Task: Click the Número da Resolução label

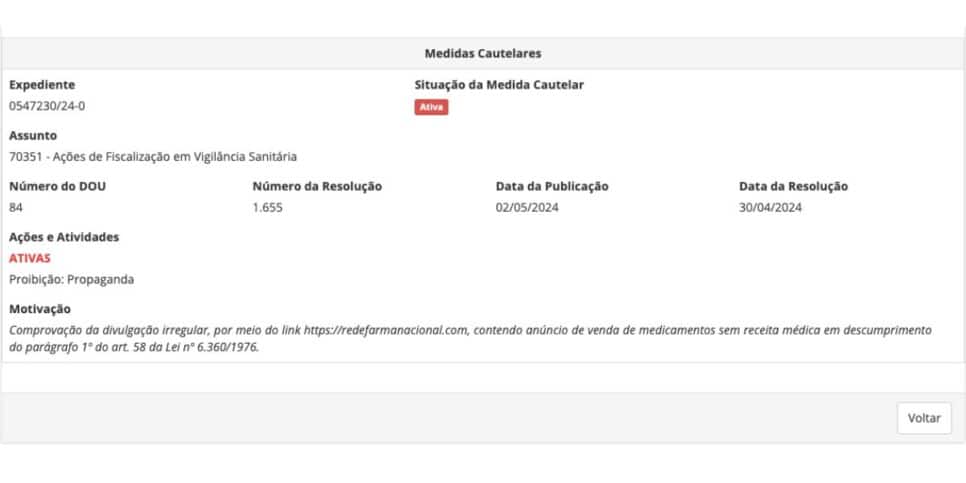Action: pos(317,186)
